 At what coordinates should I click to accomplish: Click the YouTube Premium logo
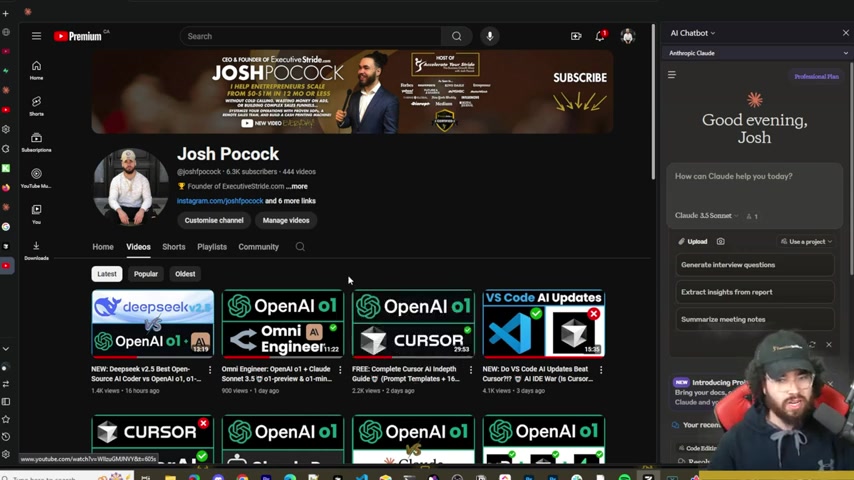(78, 36)
